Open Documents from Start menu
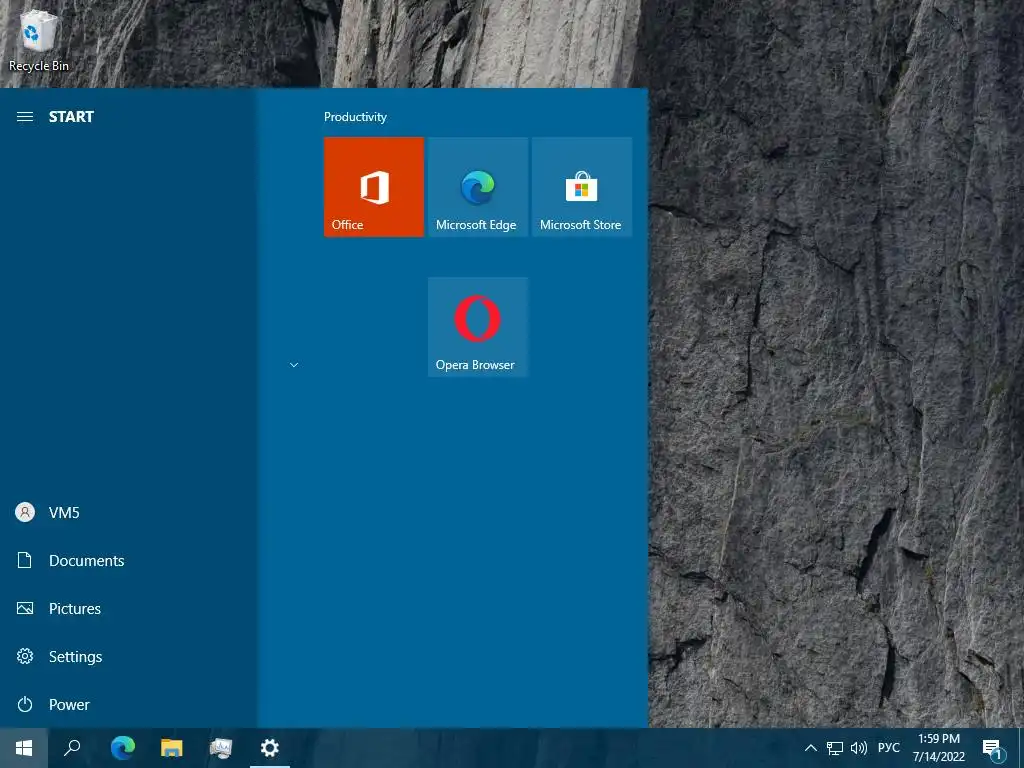The image size is (1024, 768). click(x=128, y=560)
